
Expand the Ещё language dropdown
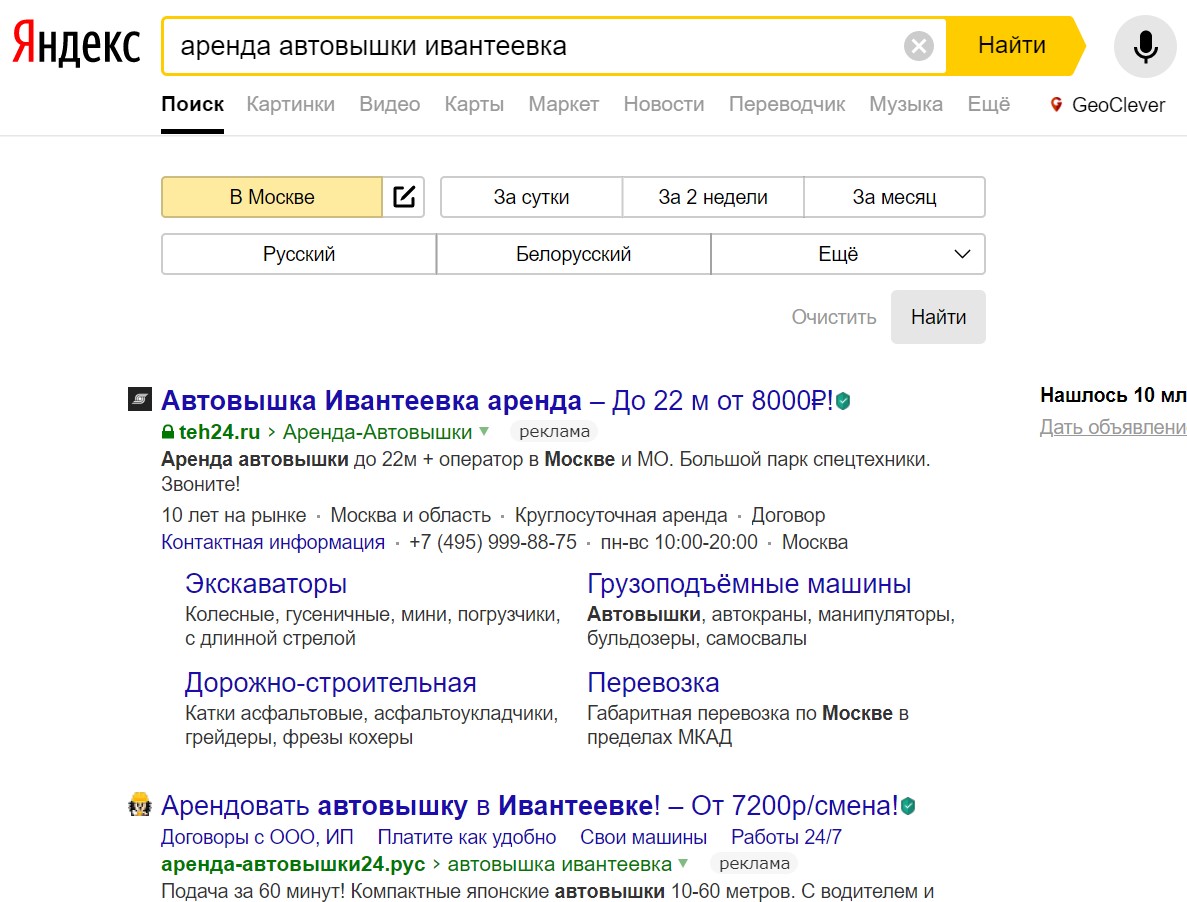848,254
